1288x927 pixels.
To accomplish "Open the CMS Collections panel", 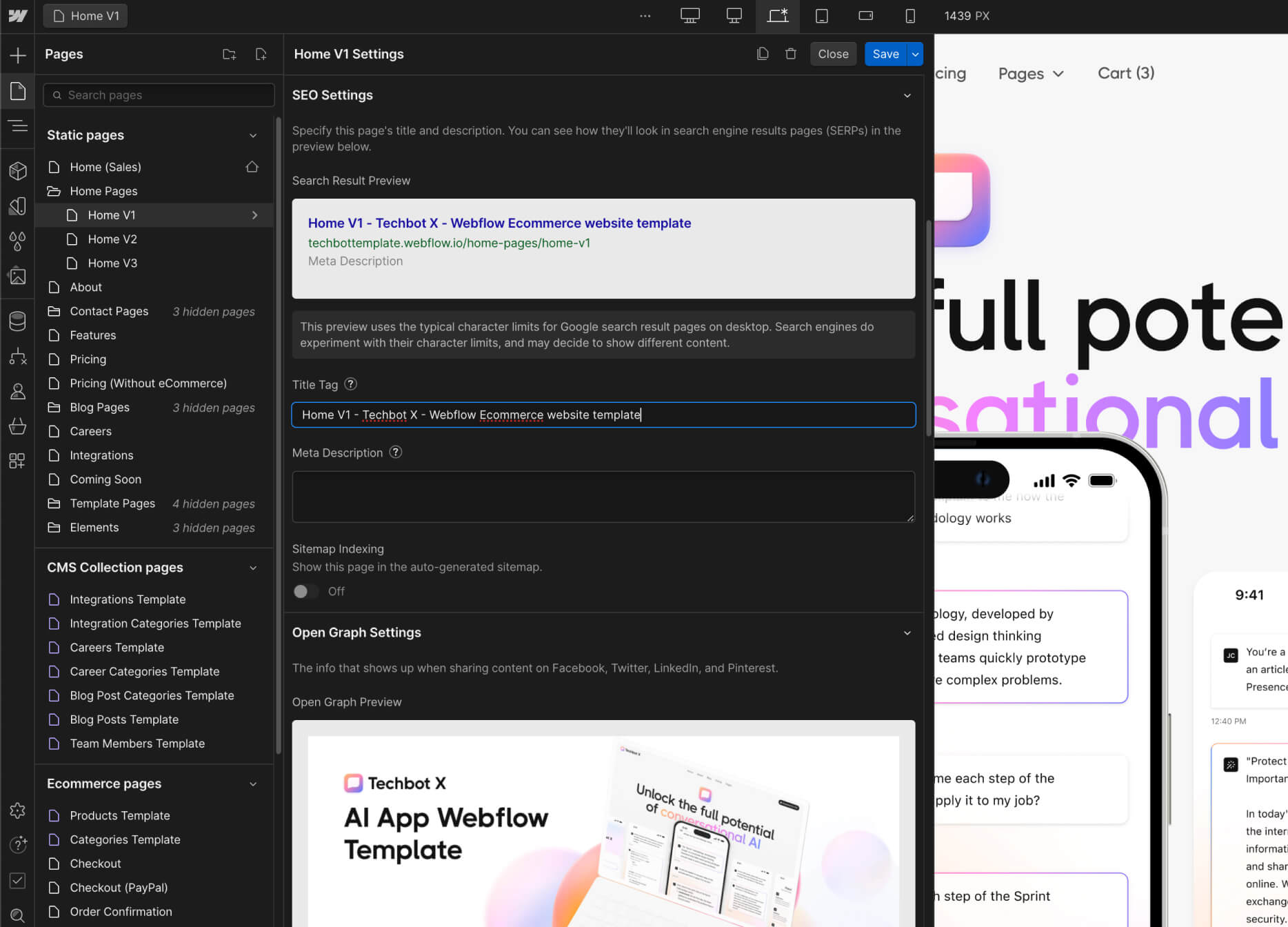I will point(17,321).
